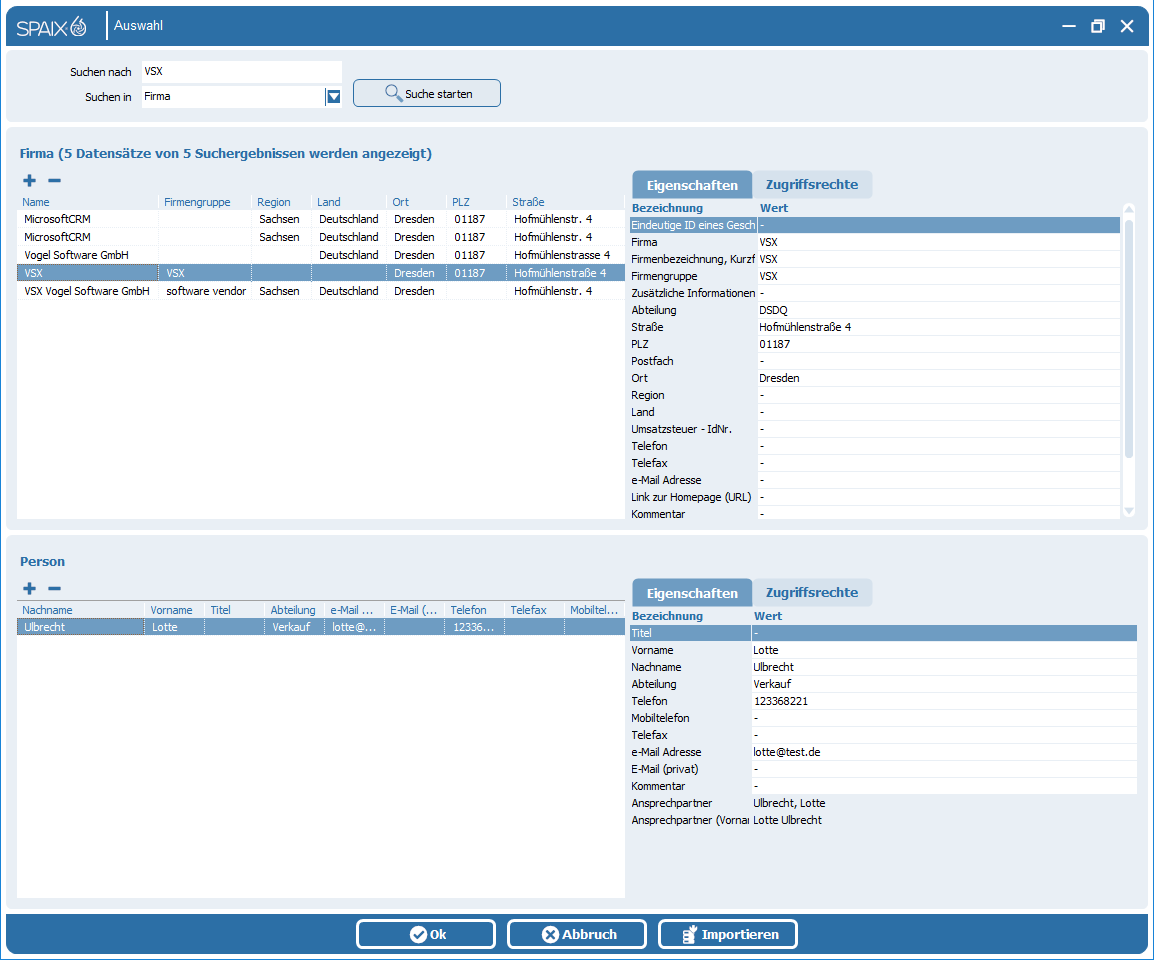Sort Person table by Abteilung column

[295, 610]
